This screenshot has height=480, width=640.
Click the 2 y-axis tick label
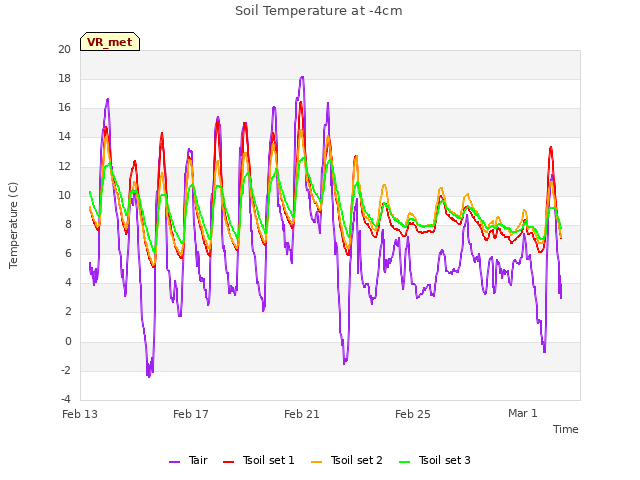tap(68, 312)
